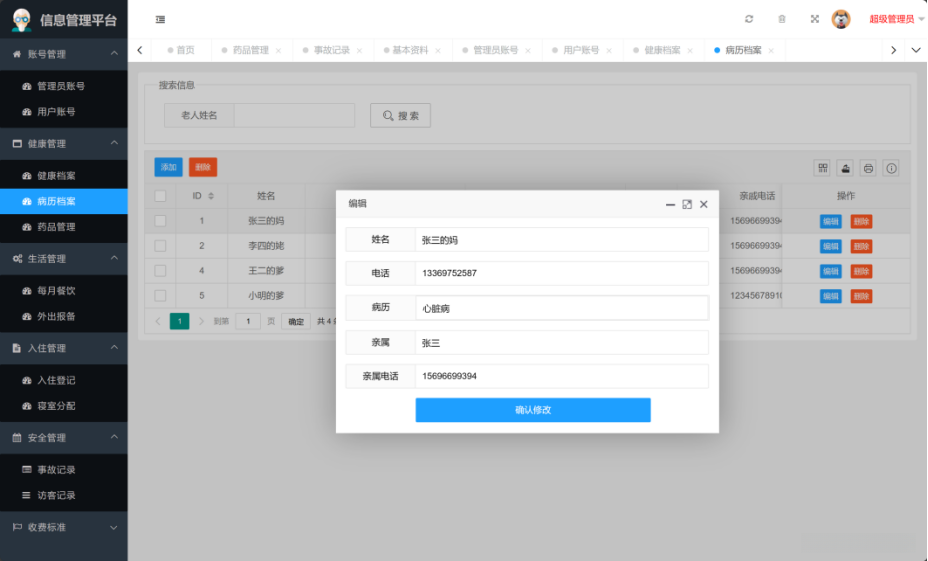Open 用户账号 in the sidebar

pos(63,112)
